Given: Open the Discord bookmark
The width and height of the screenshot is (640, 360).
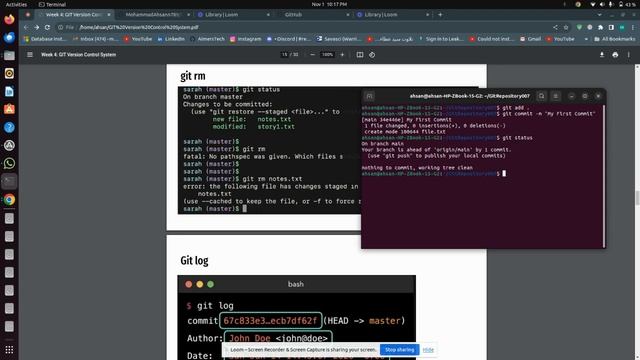Looking at the screenshot, I should tap(288, 39).
